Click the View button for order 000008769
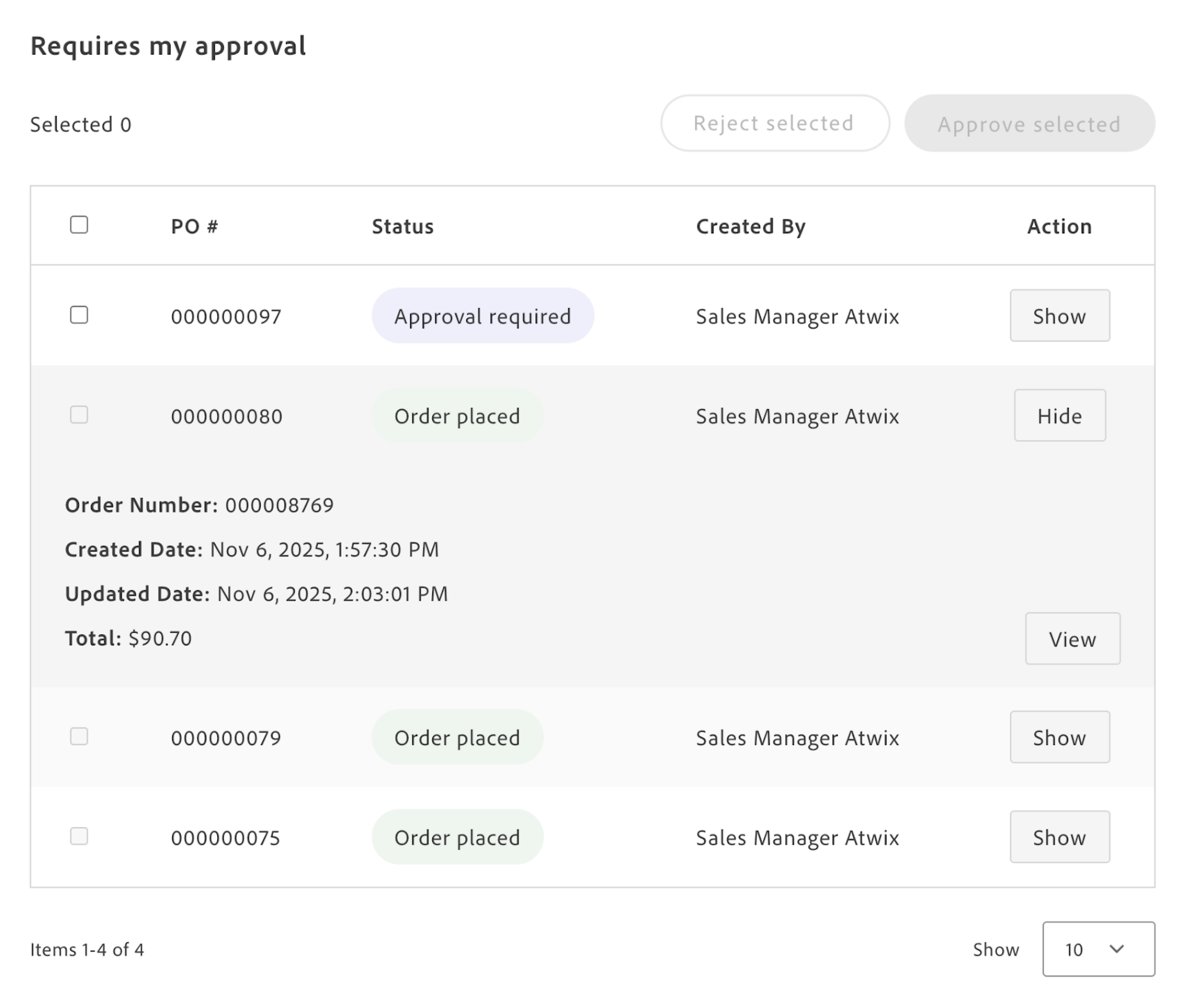 point(1072,638)
